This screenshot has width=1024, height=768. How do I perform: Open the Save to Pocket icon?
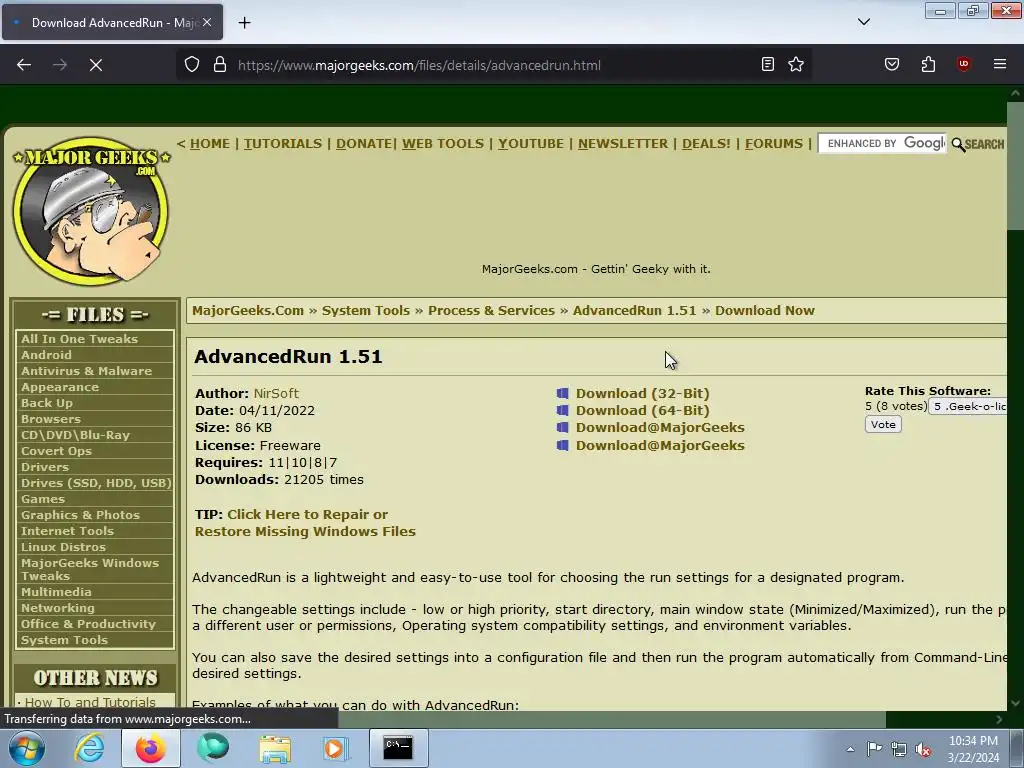pyautogui.click(x=891, y=64)
